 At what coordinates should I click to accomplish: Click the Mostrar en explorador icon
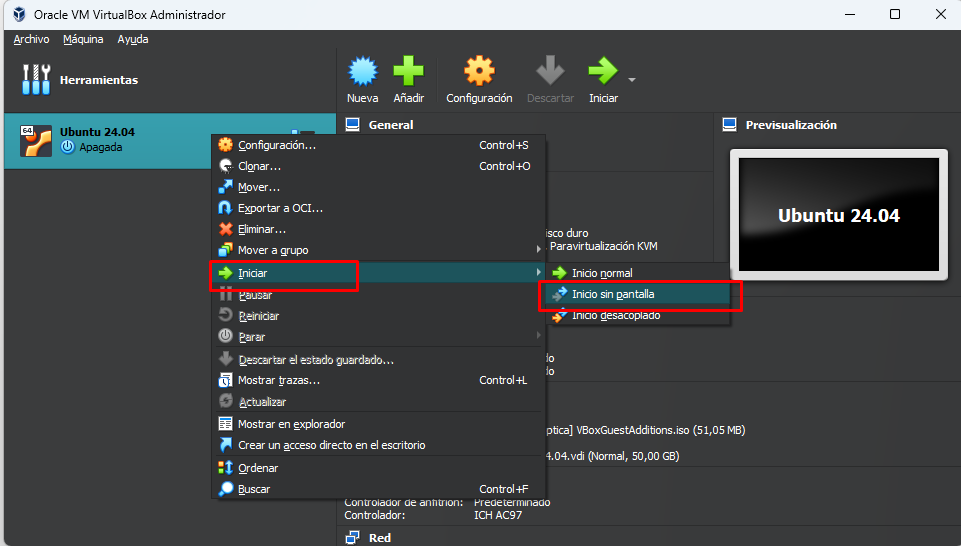coord(226,424)
